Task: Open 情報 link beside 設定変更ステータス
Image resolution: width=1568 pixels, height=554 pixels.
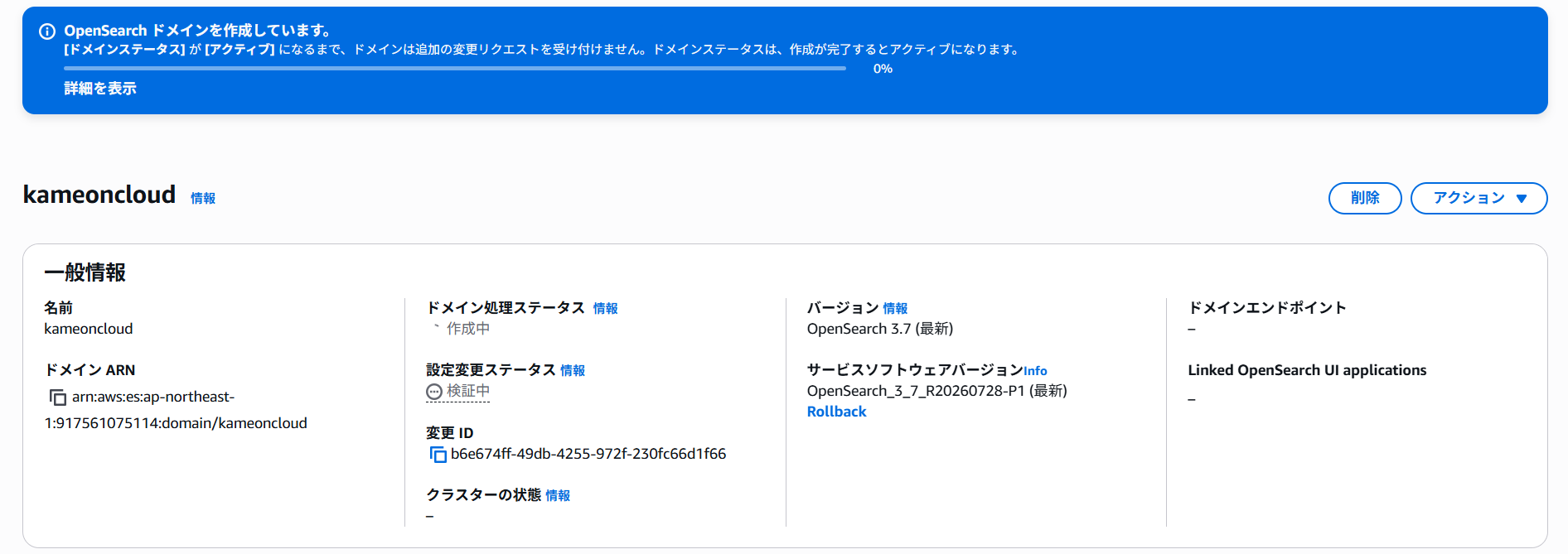Action: coord(573,370)
